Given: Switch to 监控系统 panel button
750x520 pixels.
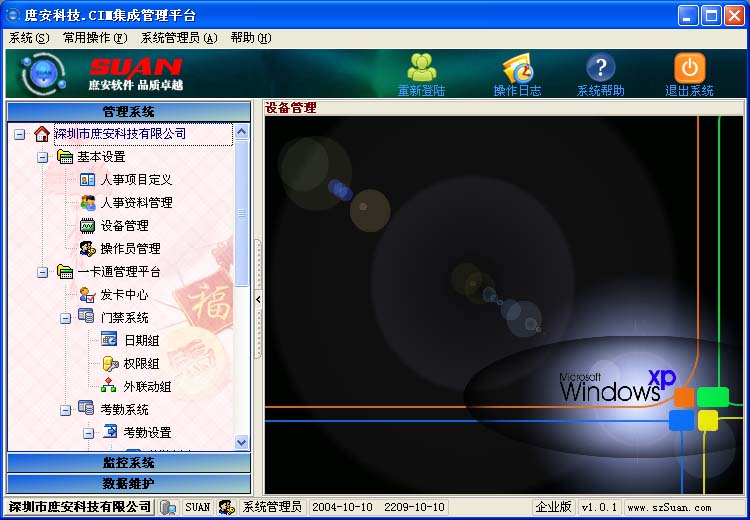Looking at the screenshot, I should (129, 463).
